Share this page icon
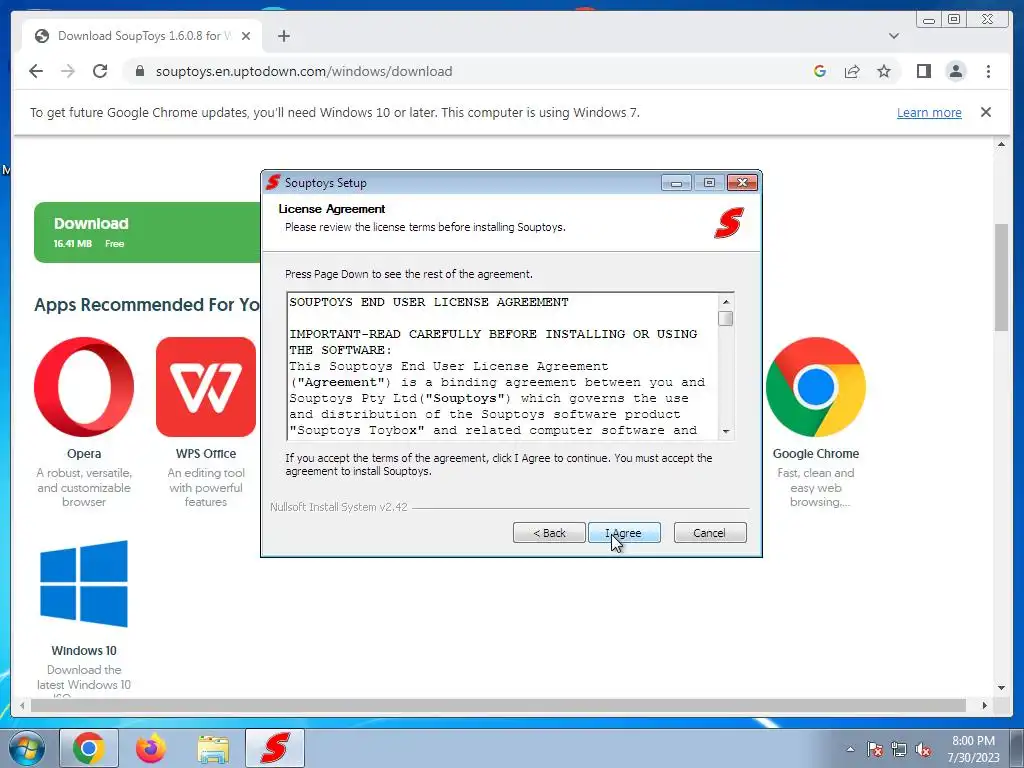Viewport: 1024px width, 768px height. pos(852,71)
